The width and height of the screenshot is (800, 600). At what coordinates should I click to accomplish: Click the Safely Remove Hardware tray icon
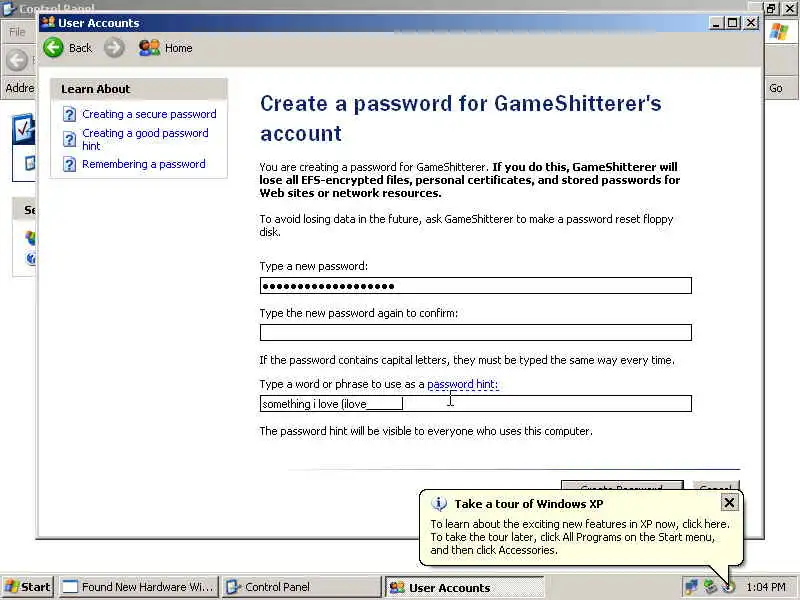coord(710,587)
